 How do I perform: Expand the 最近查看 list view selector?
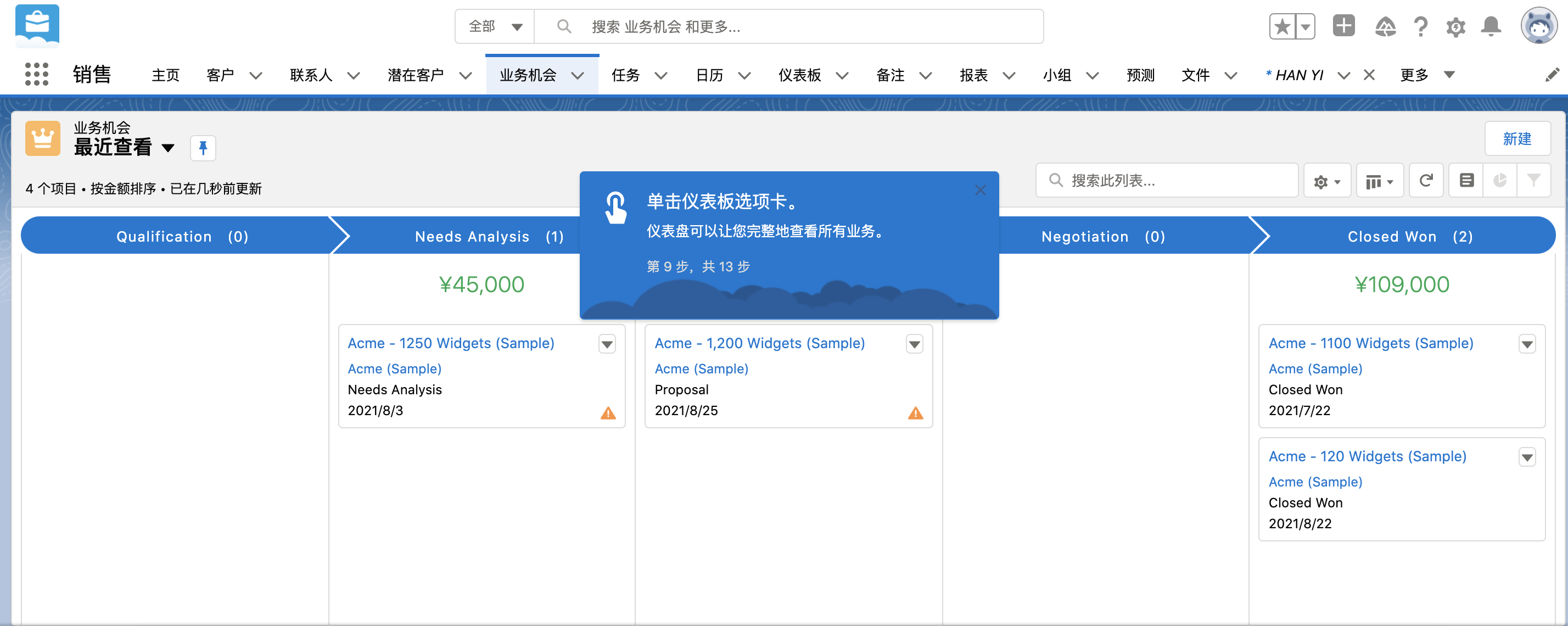169,148
